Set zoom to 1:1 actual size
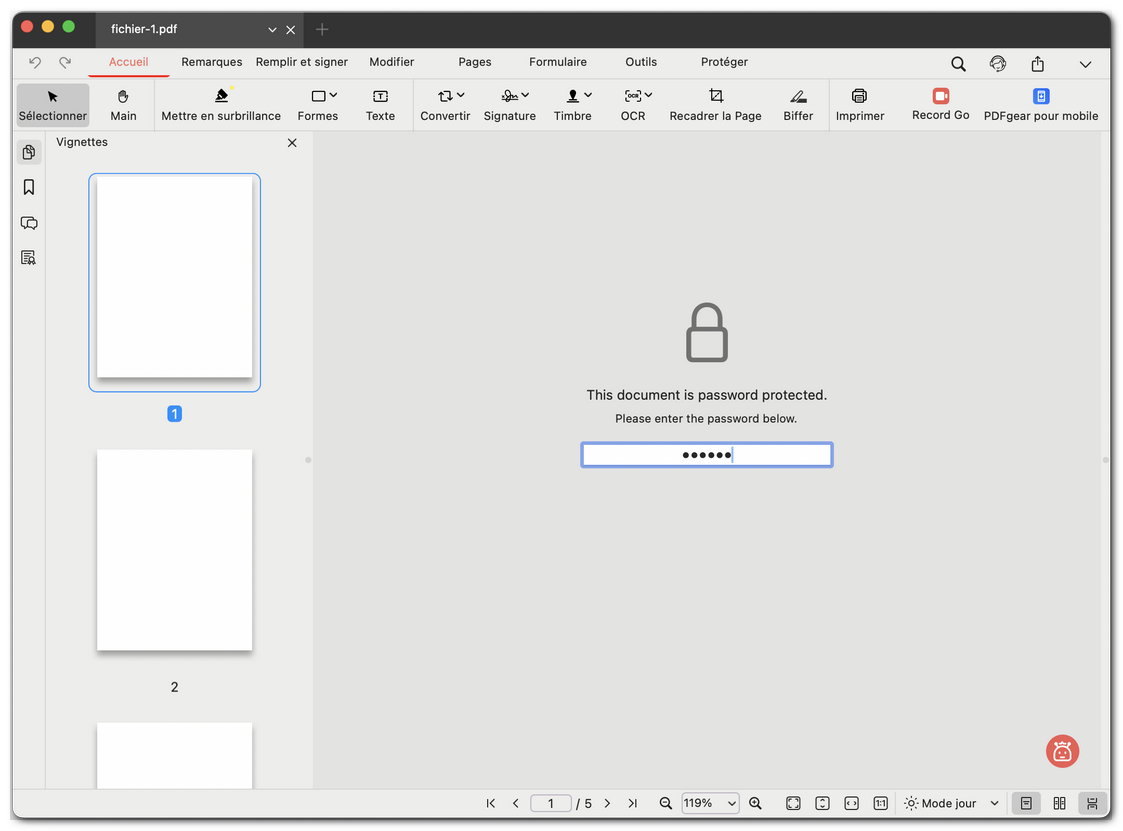Viewport: 1123px width, 831px height. tap(880, 803)
